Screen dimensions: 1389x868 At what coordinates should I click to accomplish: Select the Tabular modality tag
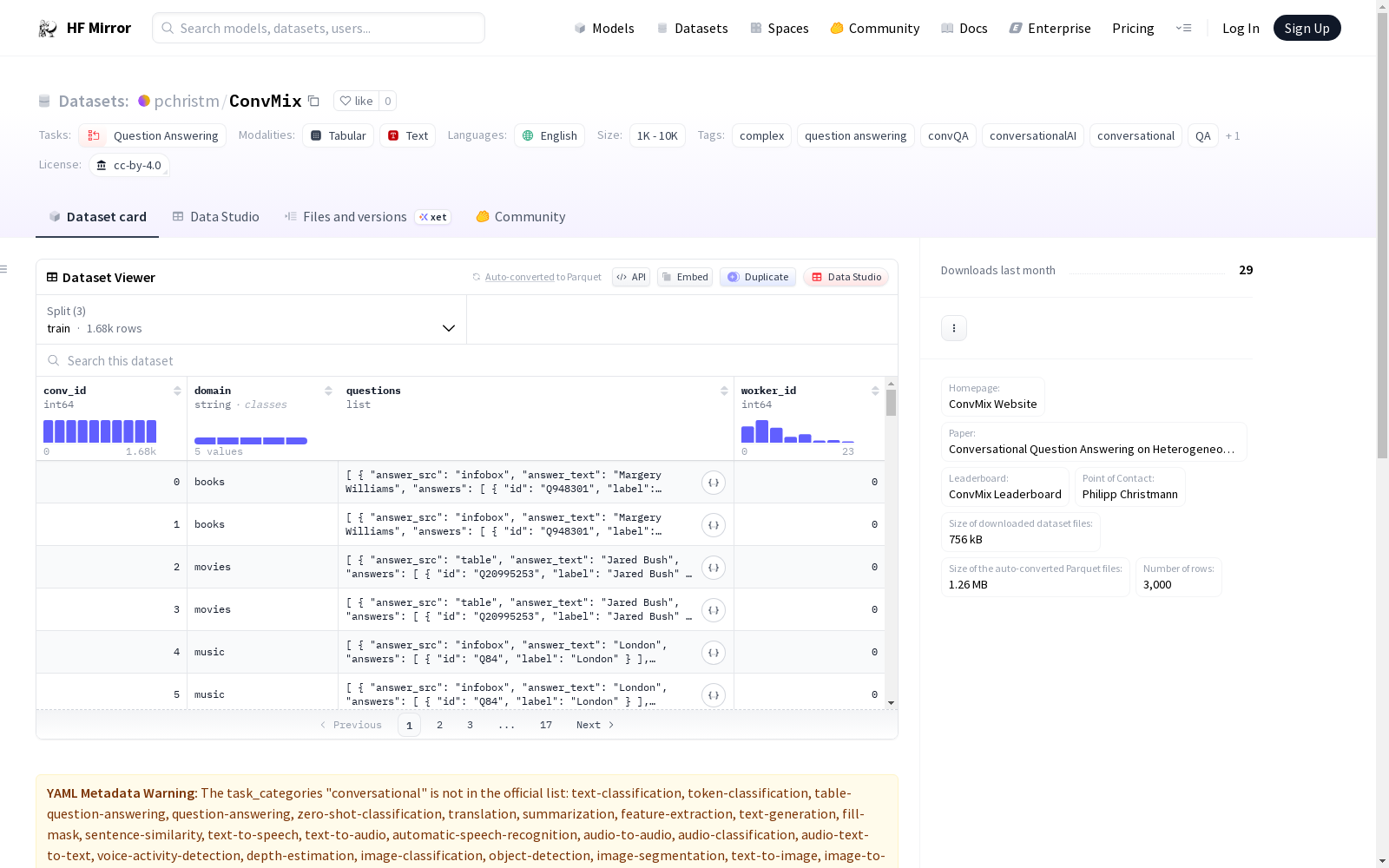tap(339, 135)
